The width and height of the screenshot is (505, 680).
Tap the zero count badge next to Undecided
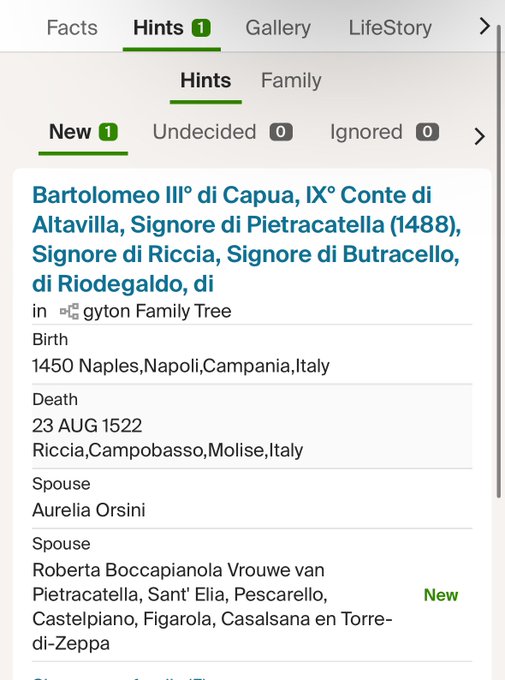pos(281,132)
